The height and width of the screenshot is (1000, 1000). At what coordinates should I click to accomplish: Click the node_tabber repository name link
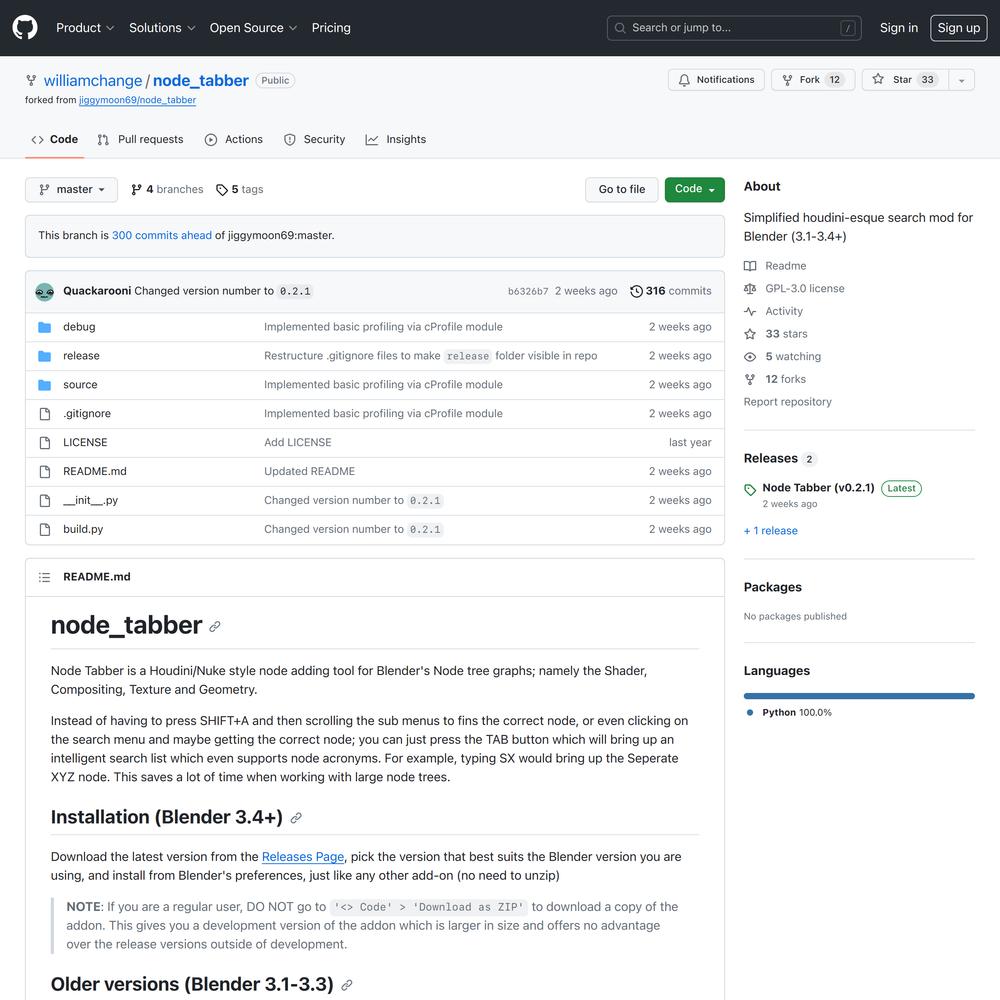[x=201, y=80]
